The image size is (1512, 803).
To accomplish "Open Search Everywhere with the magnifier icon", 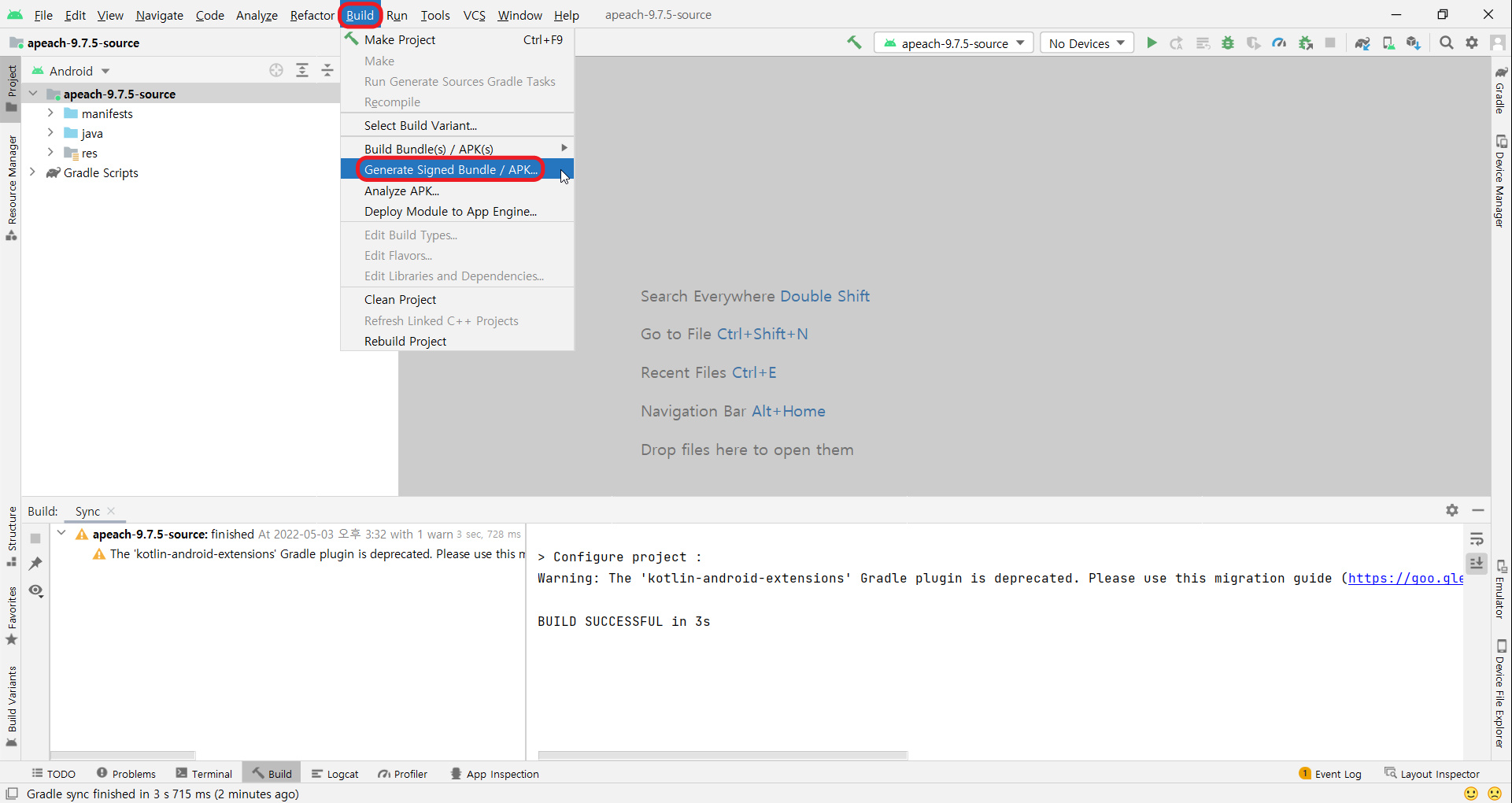I will (x=1447, y=43).
